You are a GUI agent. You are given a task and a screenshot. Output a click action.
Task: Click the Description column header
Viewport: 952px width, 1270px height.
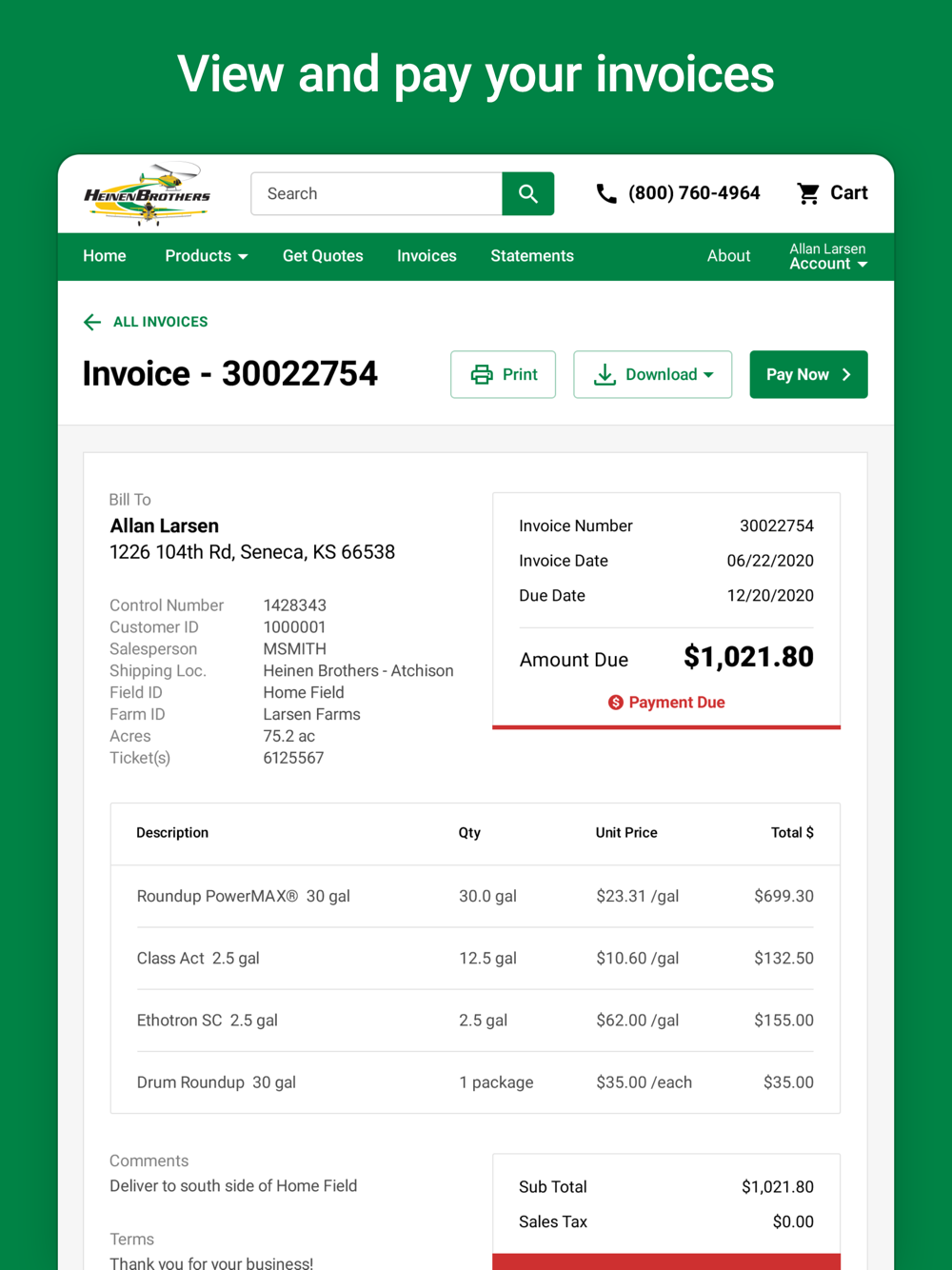(172, 833)
